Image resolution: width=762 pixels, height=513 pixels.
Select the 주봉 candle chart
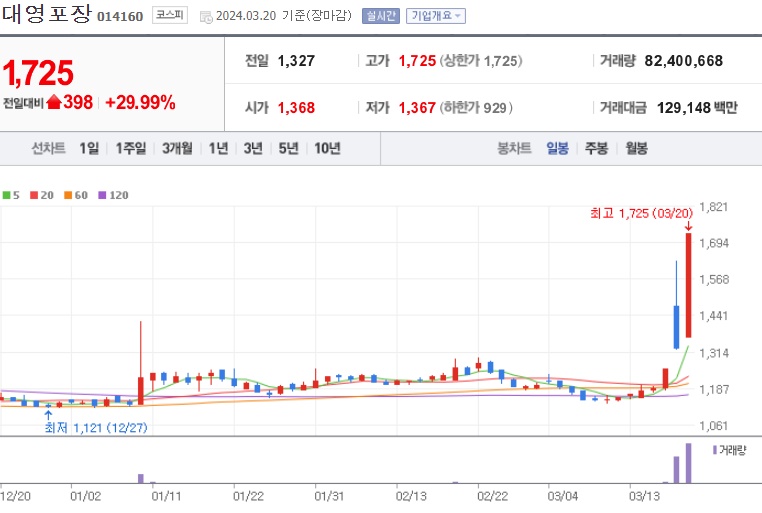596,148
